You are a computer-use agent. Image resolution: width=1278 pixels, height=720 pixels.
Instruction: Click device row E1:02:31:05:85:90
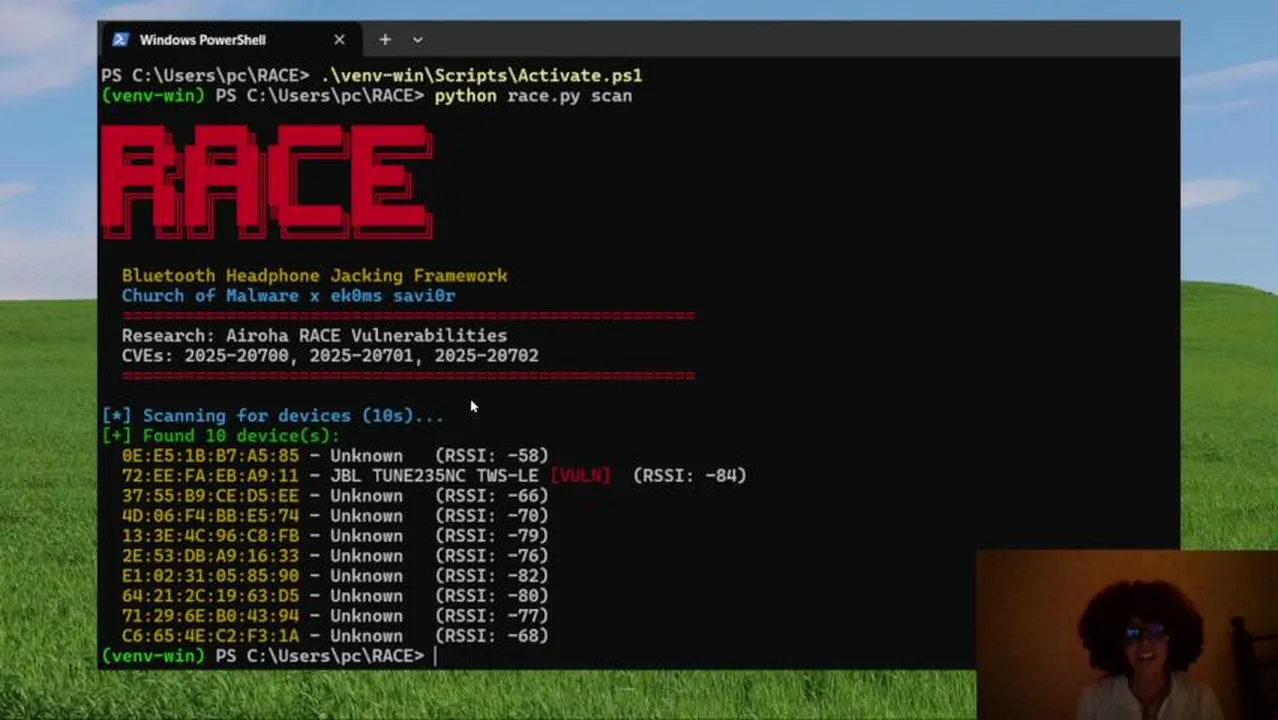point(335,576)
